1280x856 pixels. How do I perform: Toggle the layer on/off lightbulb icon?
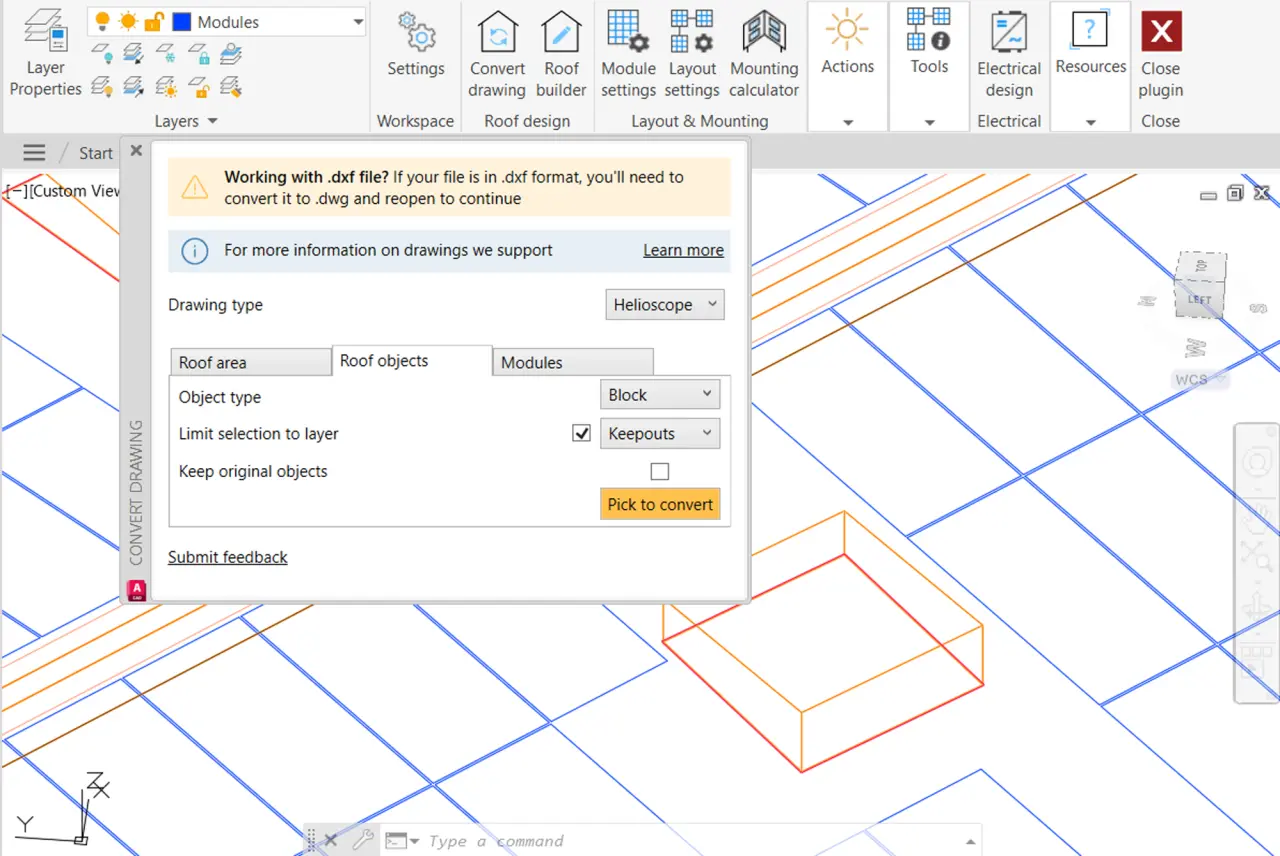[x=102, y=21]
